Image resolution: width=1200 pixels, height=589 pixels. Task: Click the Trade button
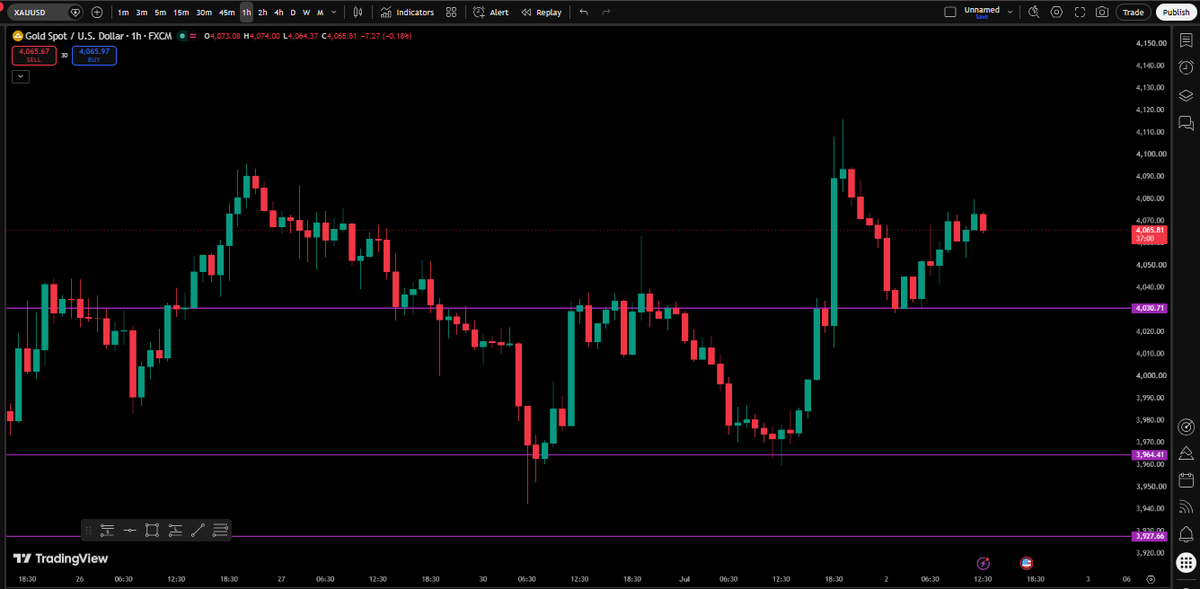[1133, 12]
